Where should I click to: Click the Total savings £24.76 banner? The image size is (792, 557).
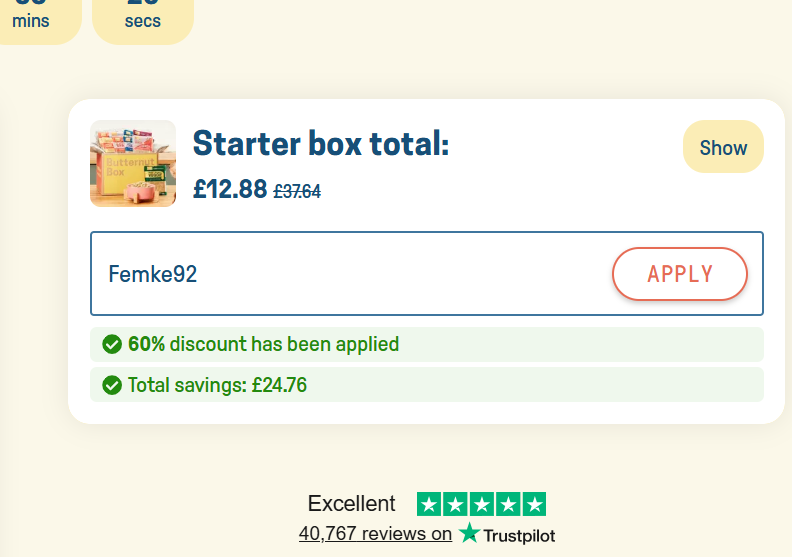click(x=426, y=385)
